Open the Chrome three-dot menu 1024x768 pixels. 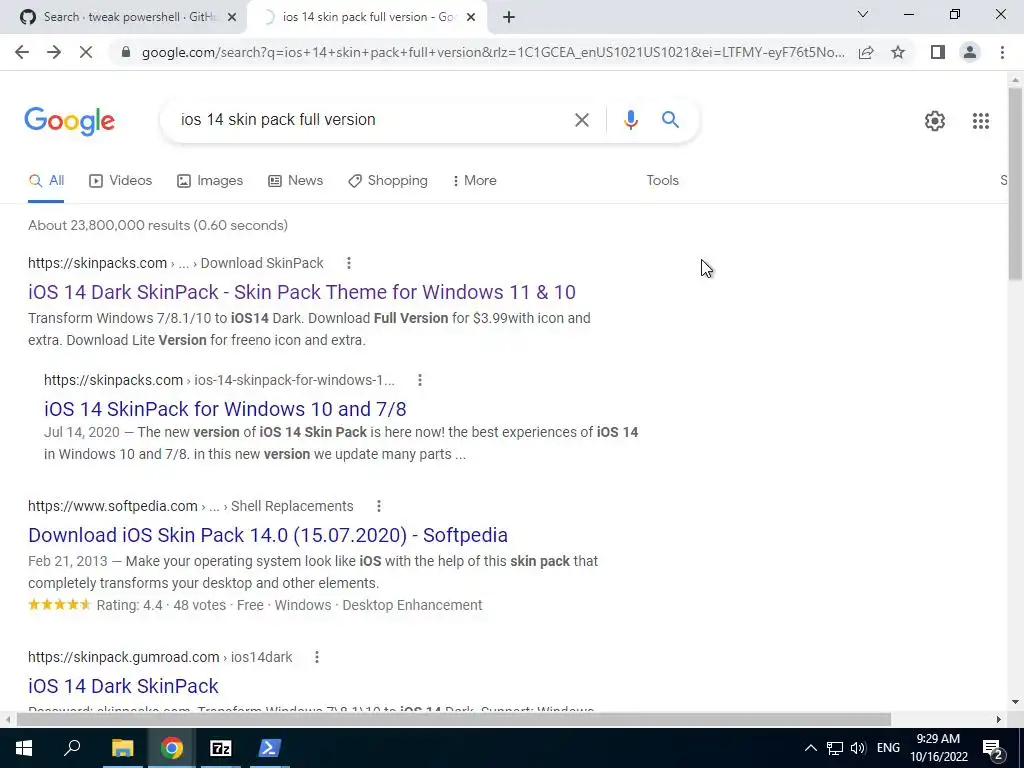click(1002, 52)
